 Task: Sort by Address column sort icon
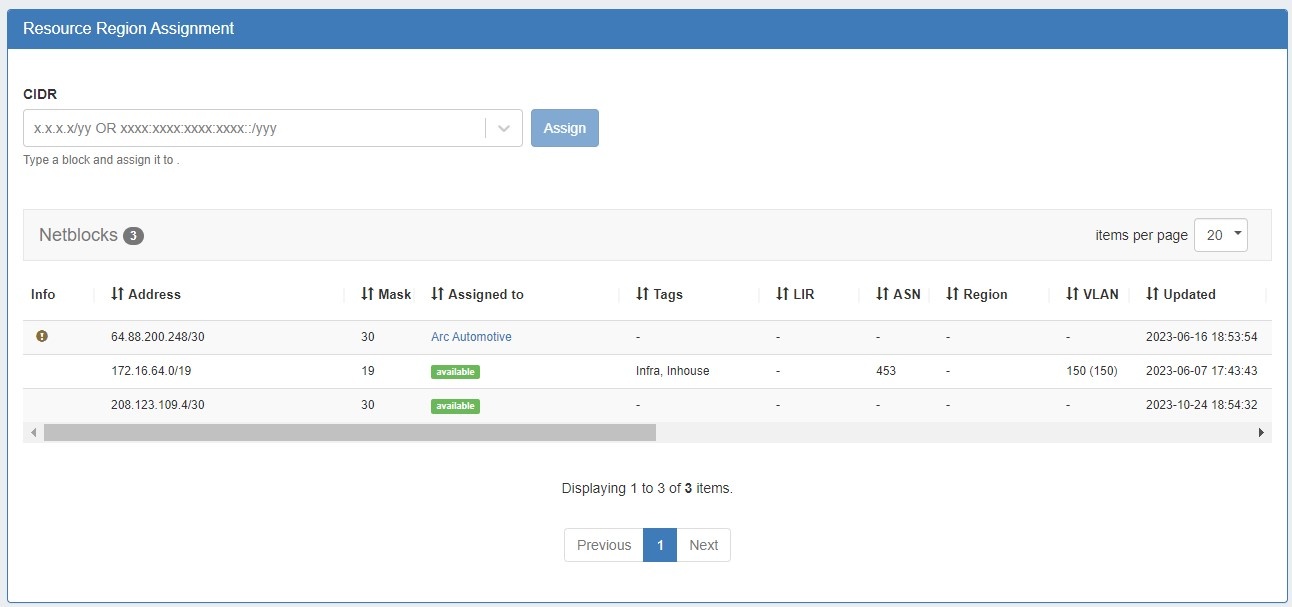tap(117, 294)
